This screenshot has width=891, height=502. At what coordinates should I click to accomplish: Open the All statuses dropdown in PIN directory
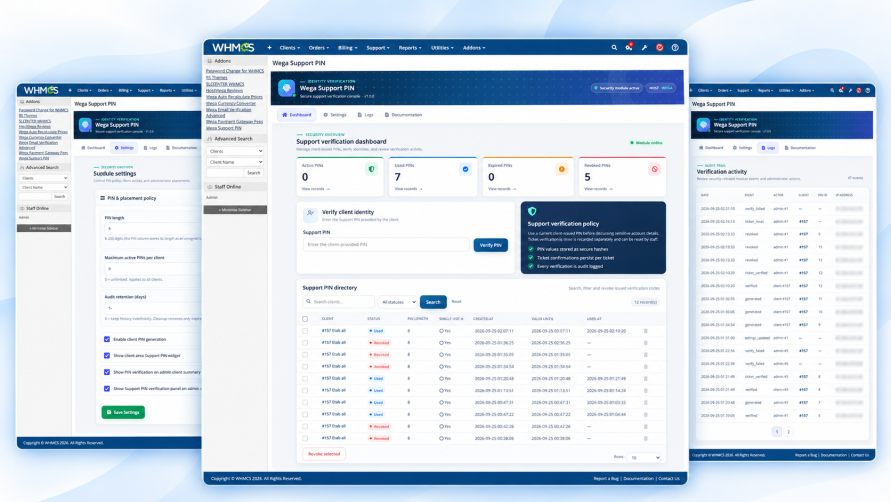tap(398, 302)
